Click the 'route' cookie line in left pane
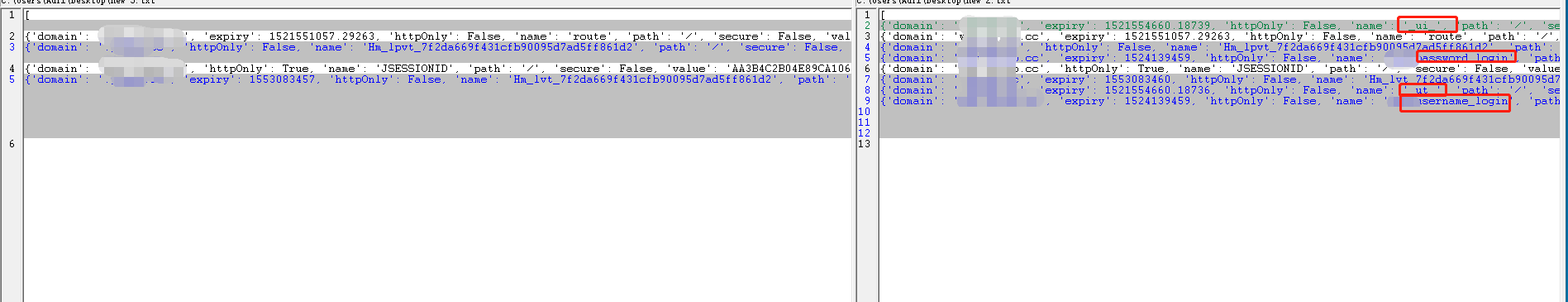The image size is (1568, 302). [437, 36]
